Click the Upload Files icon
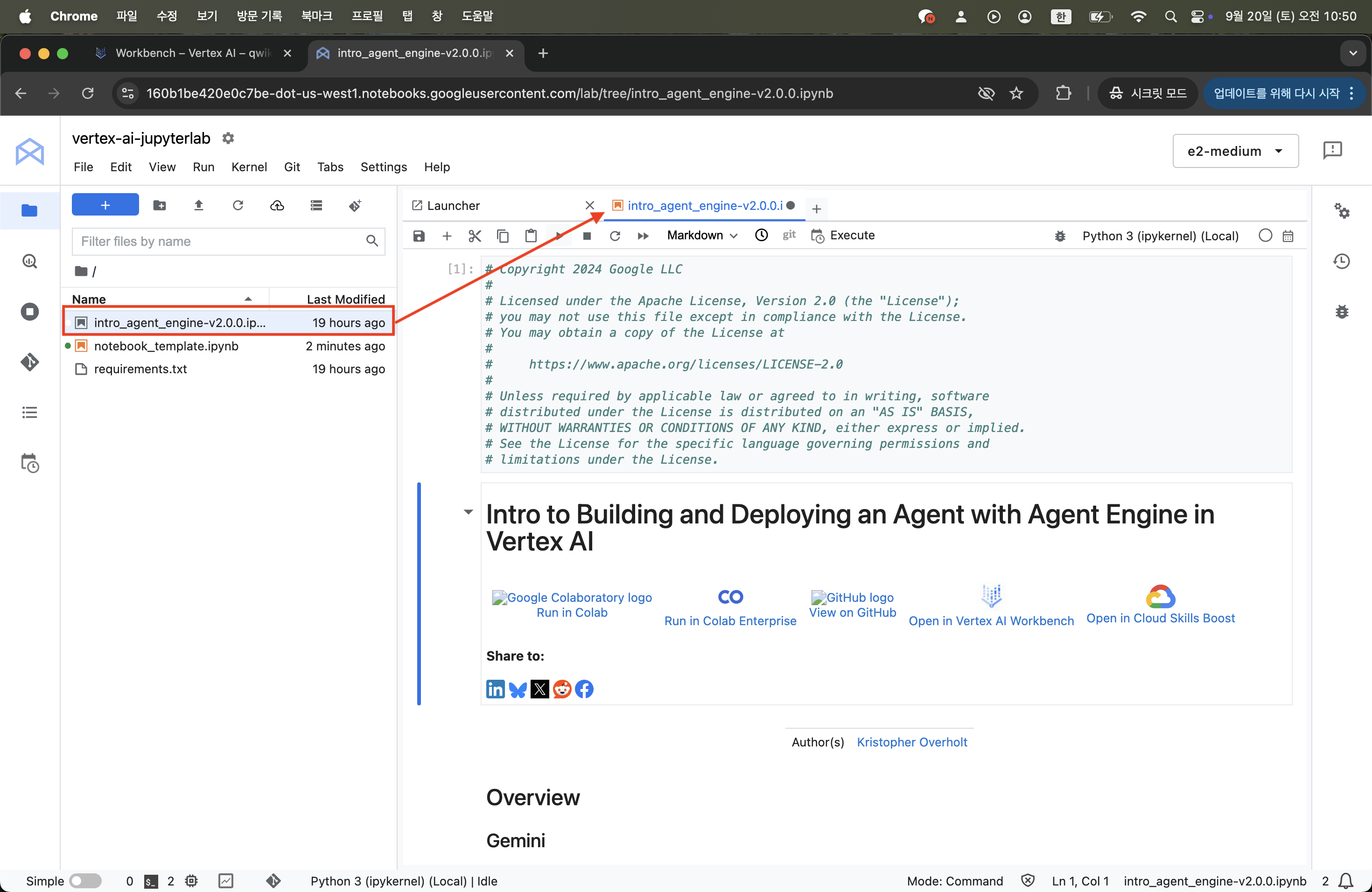Image resolution: width=1372 pixels, height=892 pixels. click(198, 205)
